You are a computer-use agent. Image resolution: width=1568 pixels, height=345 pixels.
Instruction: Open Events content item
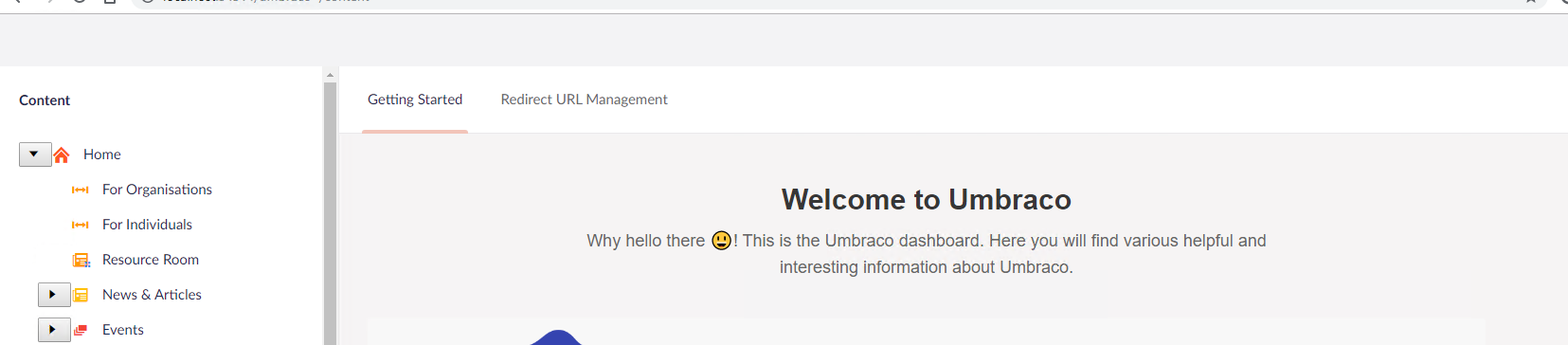(123, 330)
